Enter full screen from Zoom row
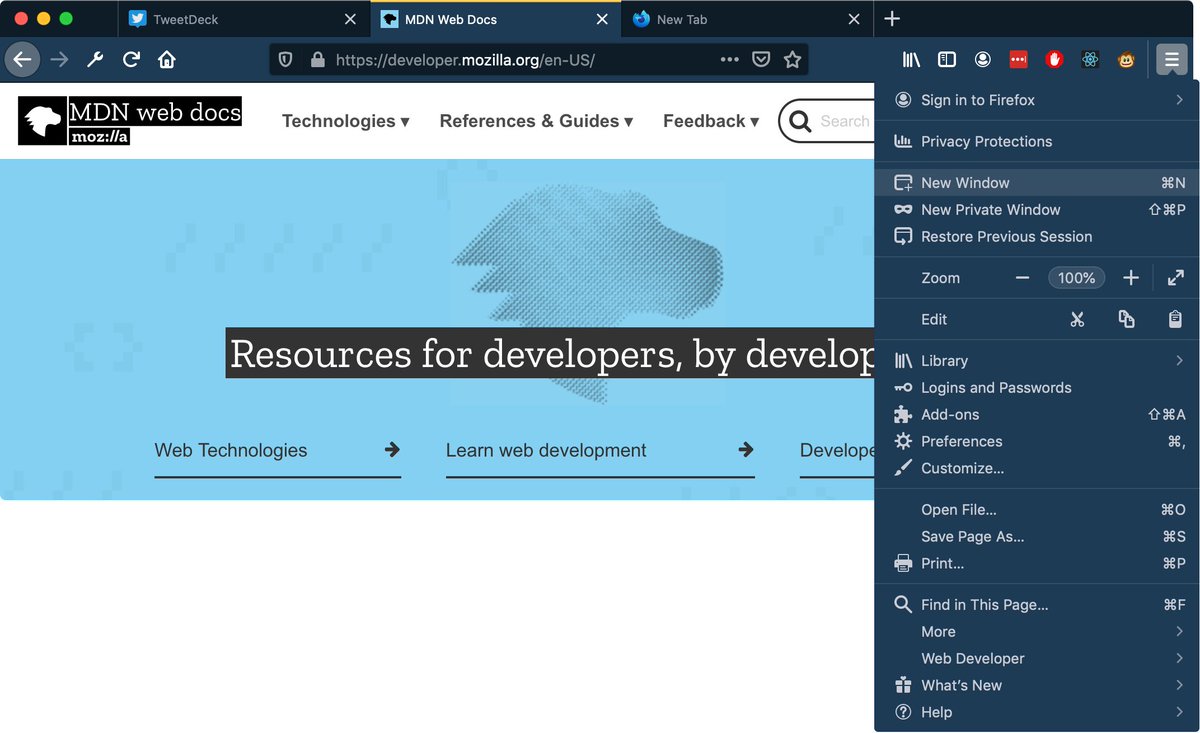This screenshot has height=733, width=1200. pyautogui.click(x=1176, y=278)
